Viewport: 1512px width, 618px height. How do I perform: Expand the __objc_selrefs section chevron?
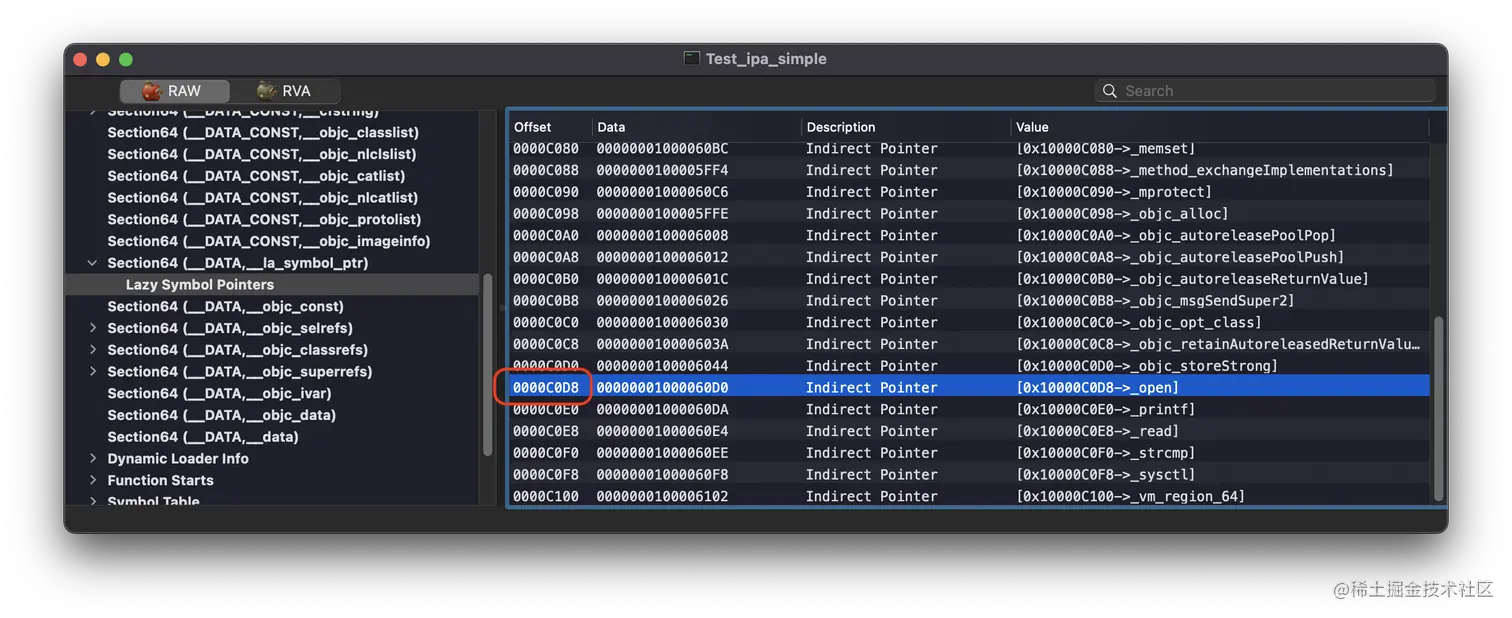(93, 328)
